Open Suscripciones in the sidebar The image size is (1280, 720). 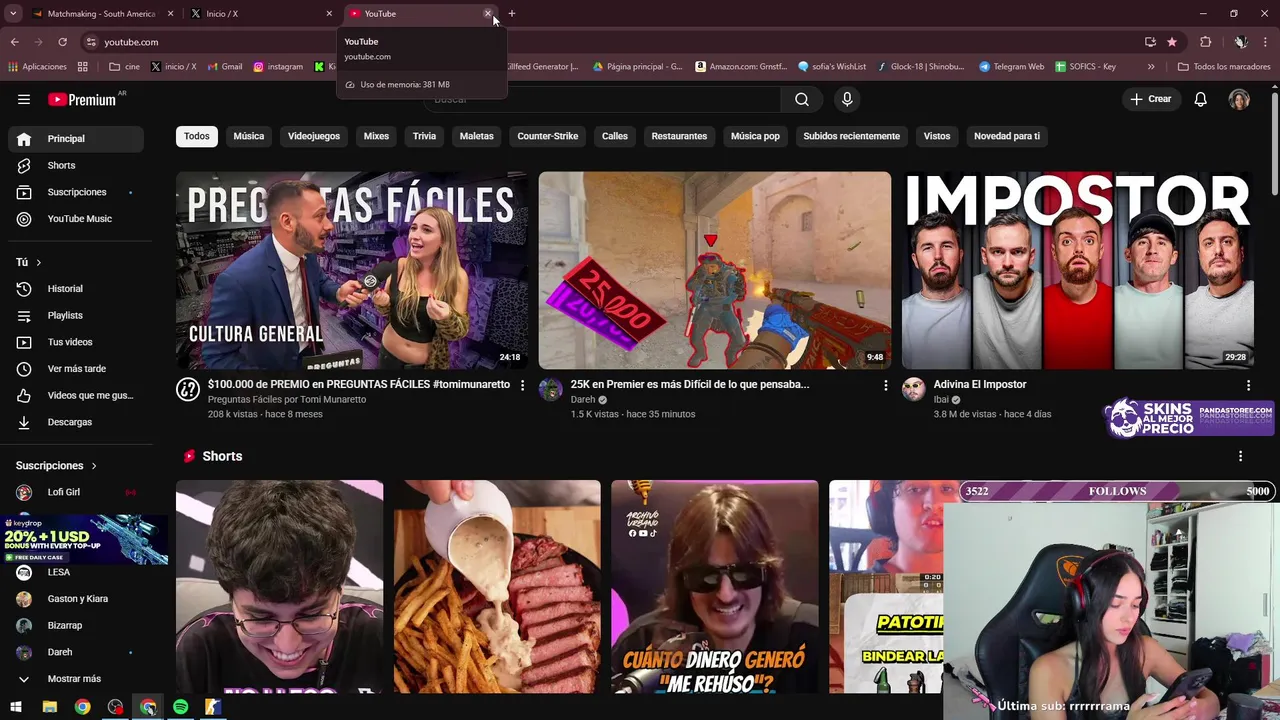tap(76, 192)
